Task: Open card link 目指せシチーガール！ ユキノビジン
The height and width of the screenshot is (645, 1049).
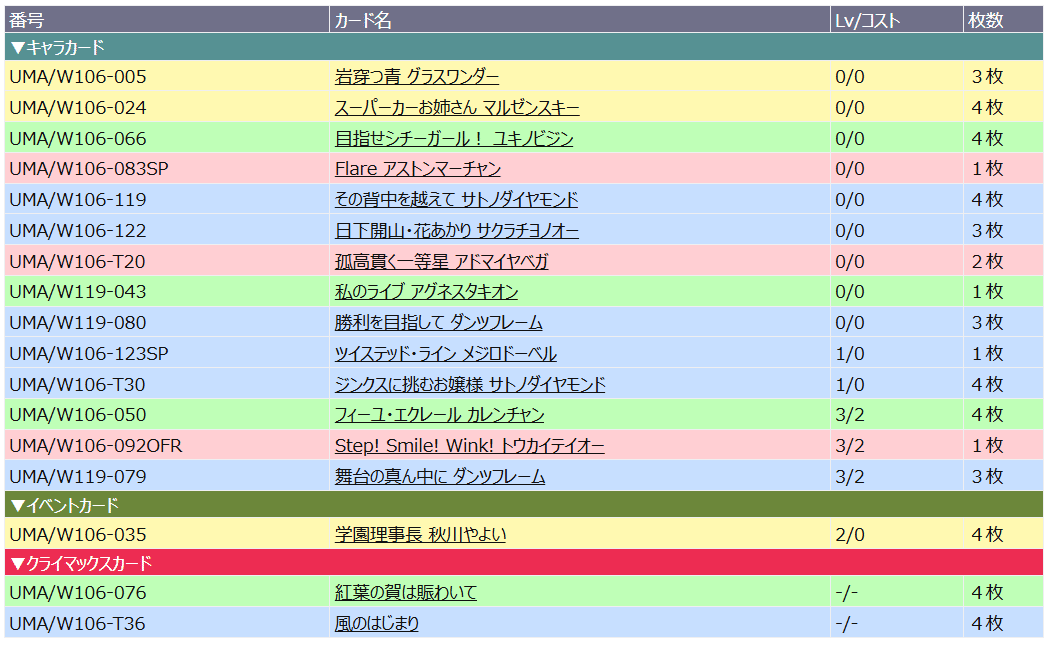Action: pyautogui.click(x=454, y=139)
